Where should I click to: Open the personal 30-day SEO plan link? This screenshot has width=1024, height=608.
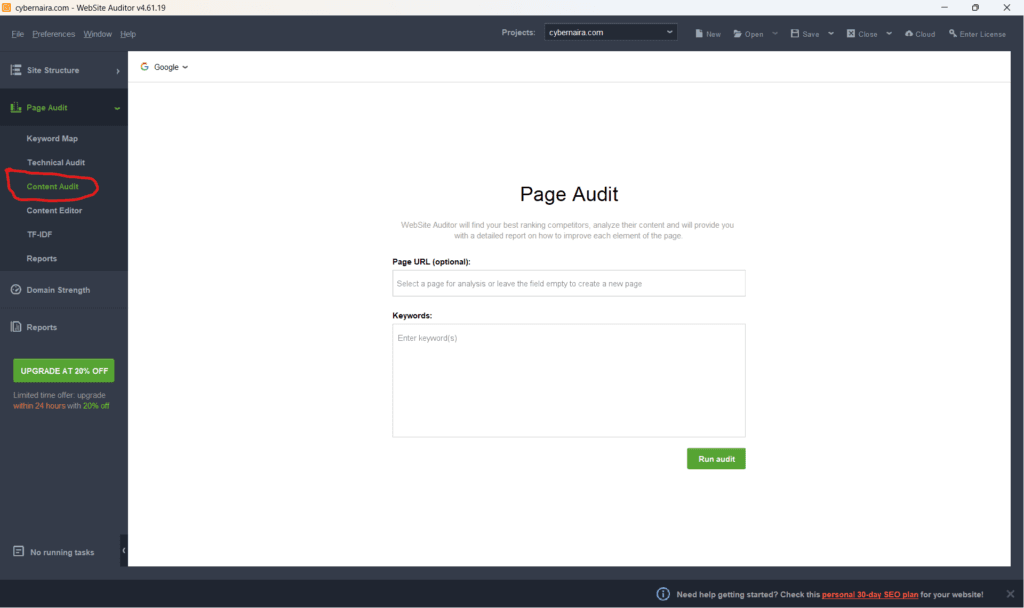[x=870, y=594]
